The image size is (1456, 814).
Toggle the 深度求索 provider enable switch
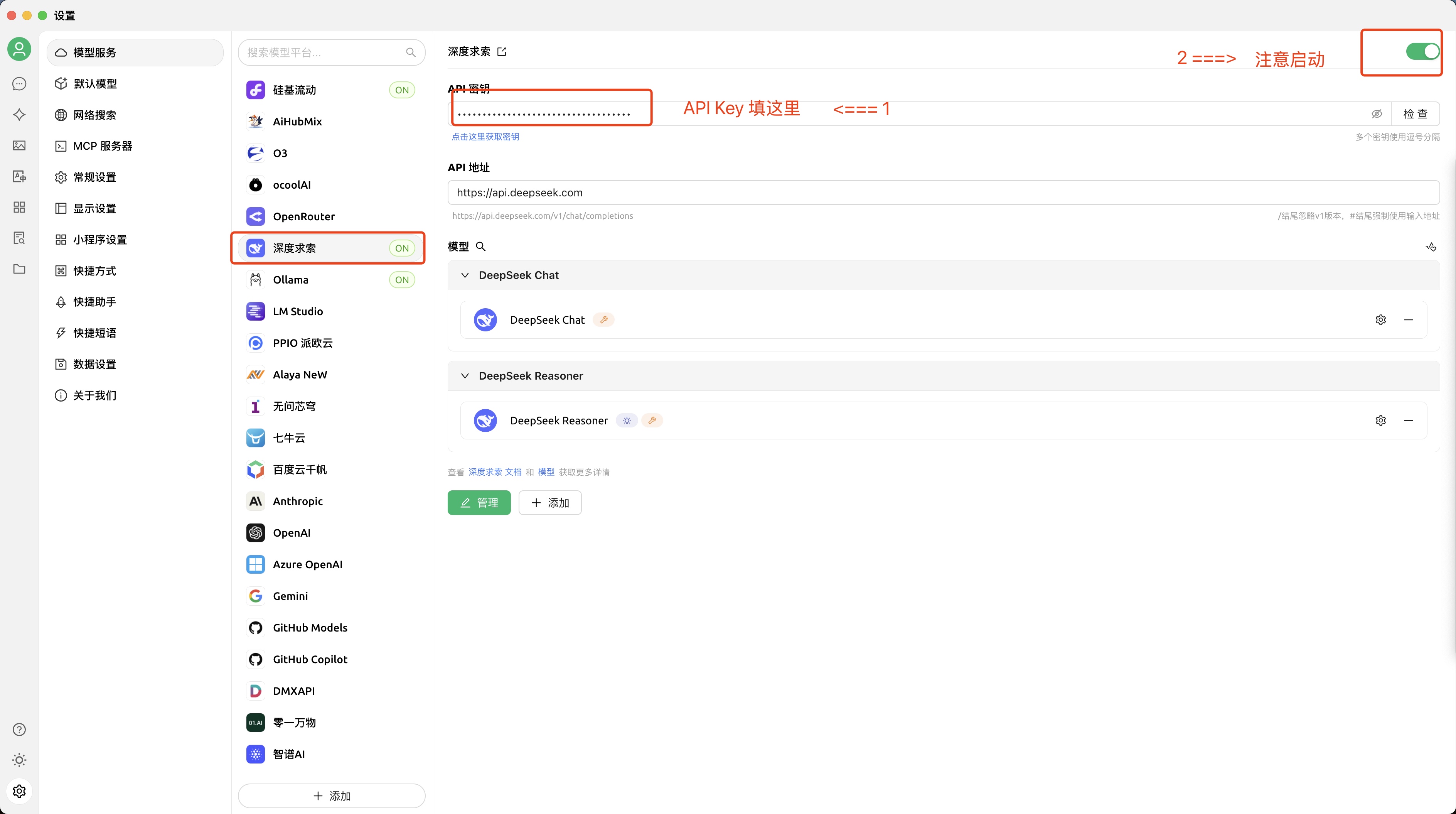pyautogui.click(x=1423, y=51)
